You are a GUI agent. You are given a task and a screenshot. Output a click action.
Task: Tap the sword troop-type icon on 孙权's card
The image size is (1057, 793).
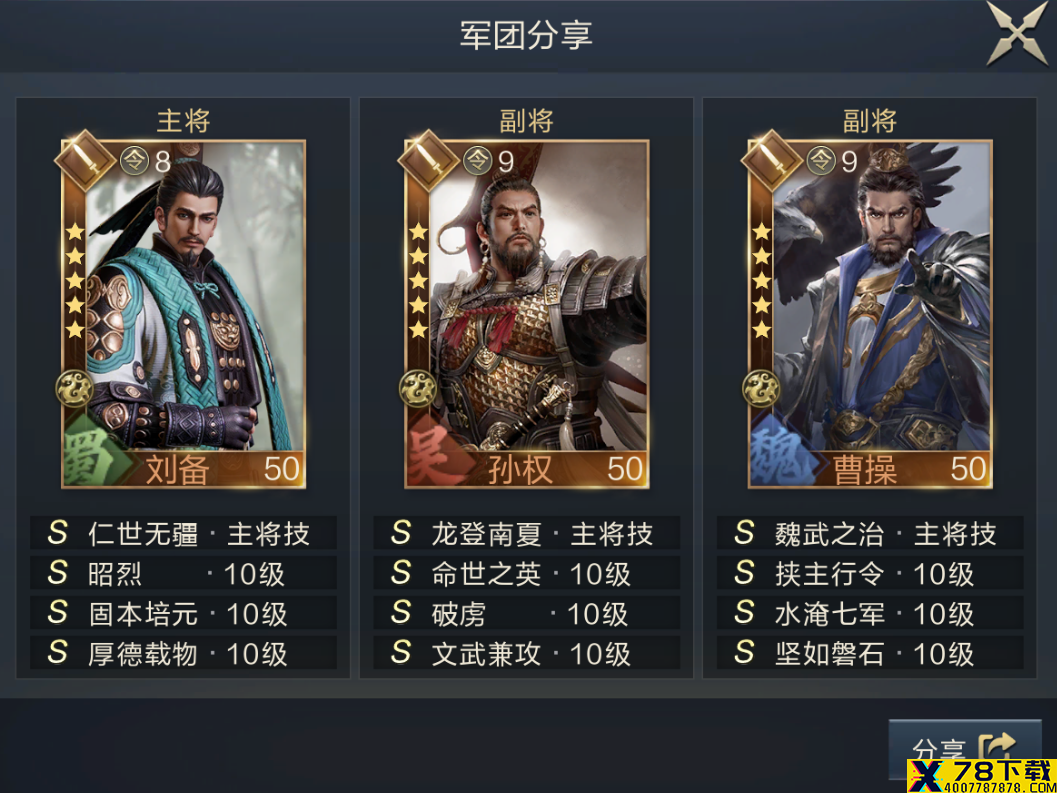(x=428, y=160)
